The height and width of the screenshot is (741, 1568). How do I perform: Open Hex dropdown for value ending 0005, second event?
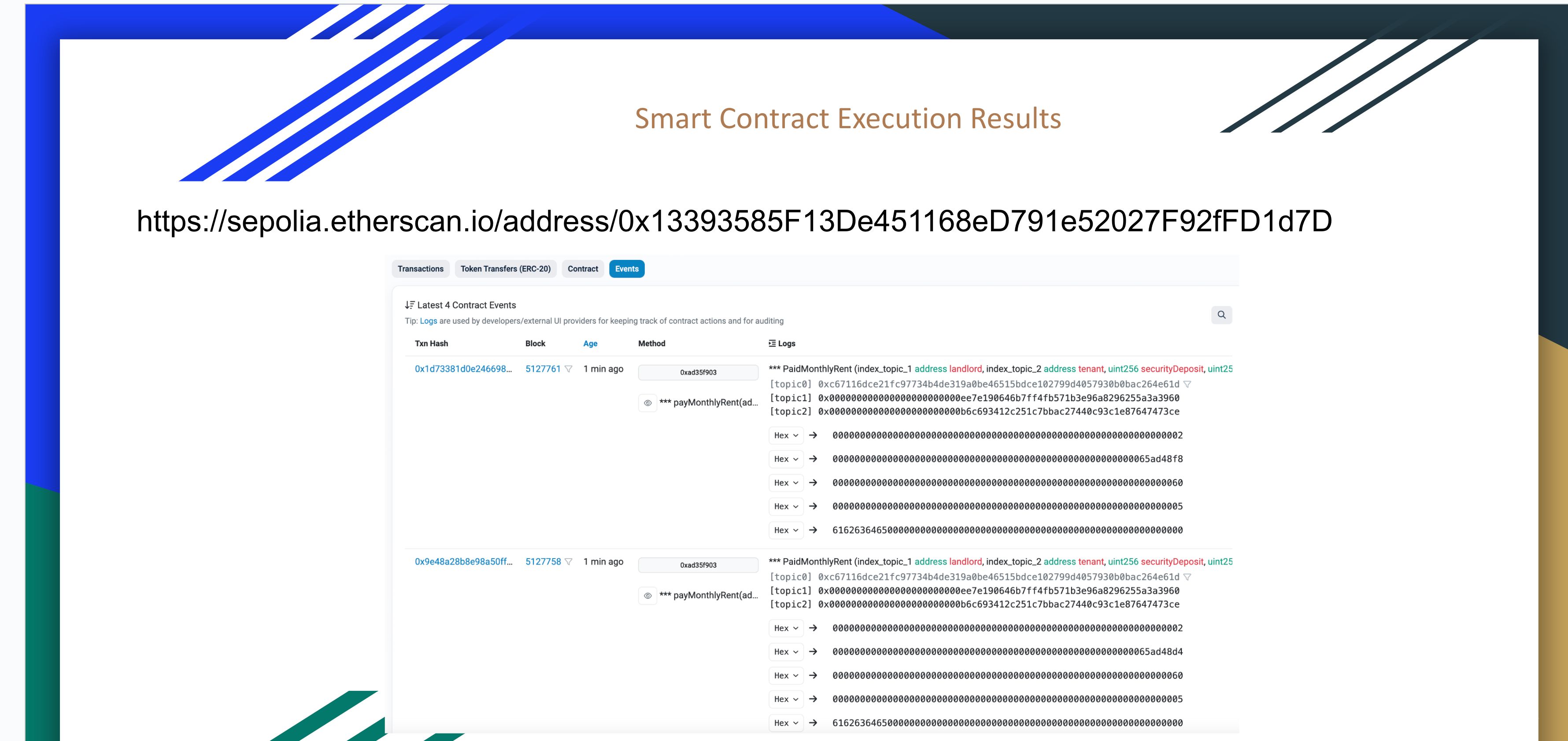[786, 700]
